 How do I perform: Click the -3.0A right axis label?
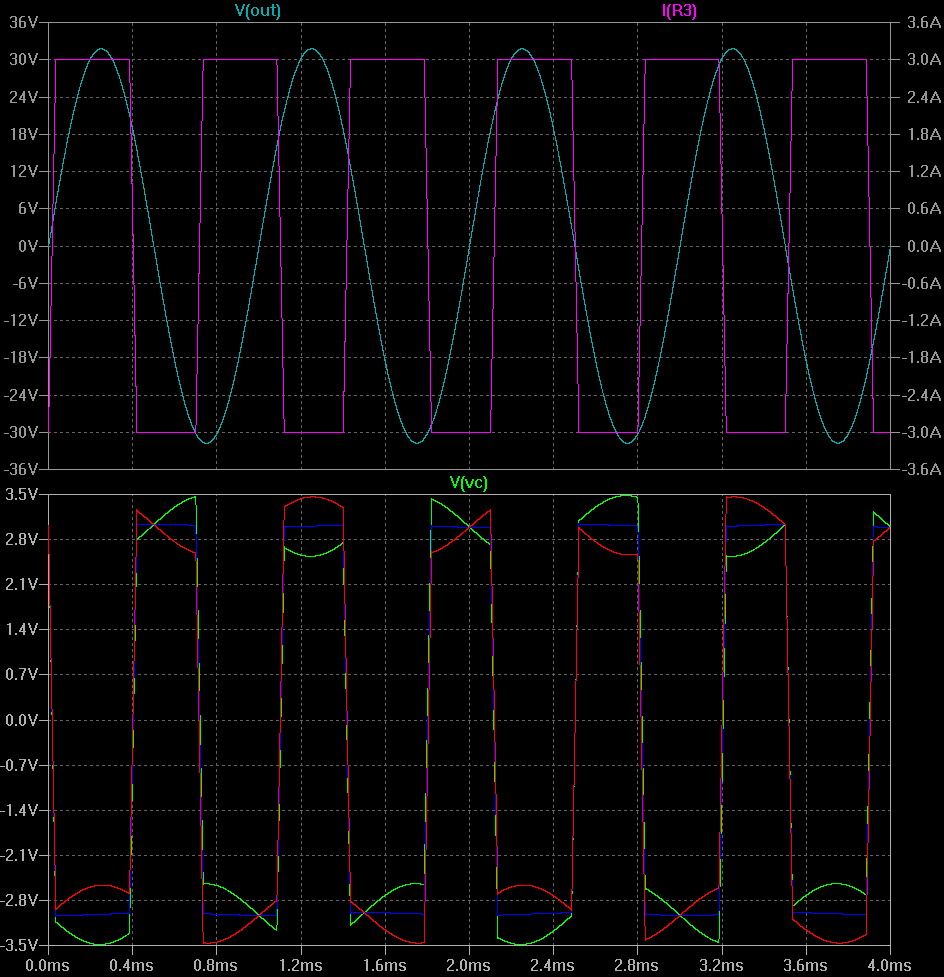(x=922, y=432)
